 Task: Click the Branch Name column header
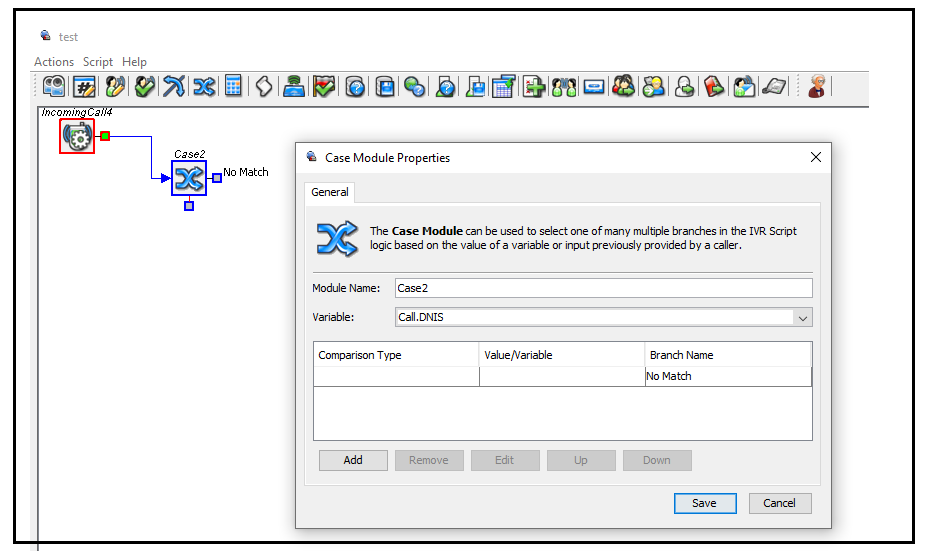tap(728, 355)
